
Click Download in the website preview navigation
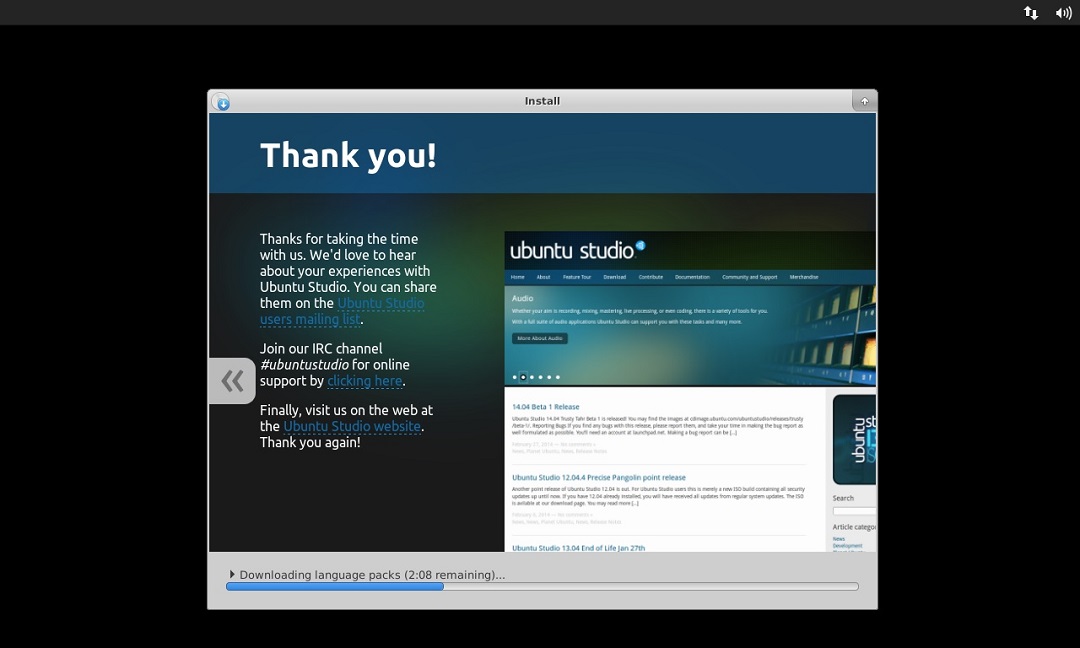614,277
